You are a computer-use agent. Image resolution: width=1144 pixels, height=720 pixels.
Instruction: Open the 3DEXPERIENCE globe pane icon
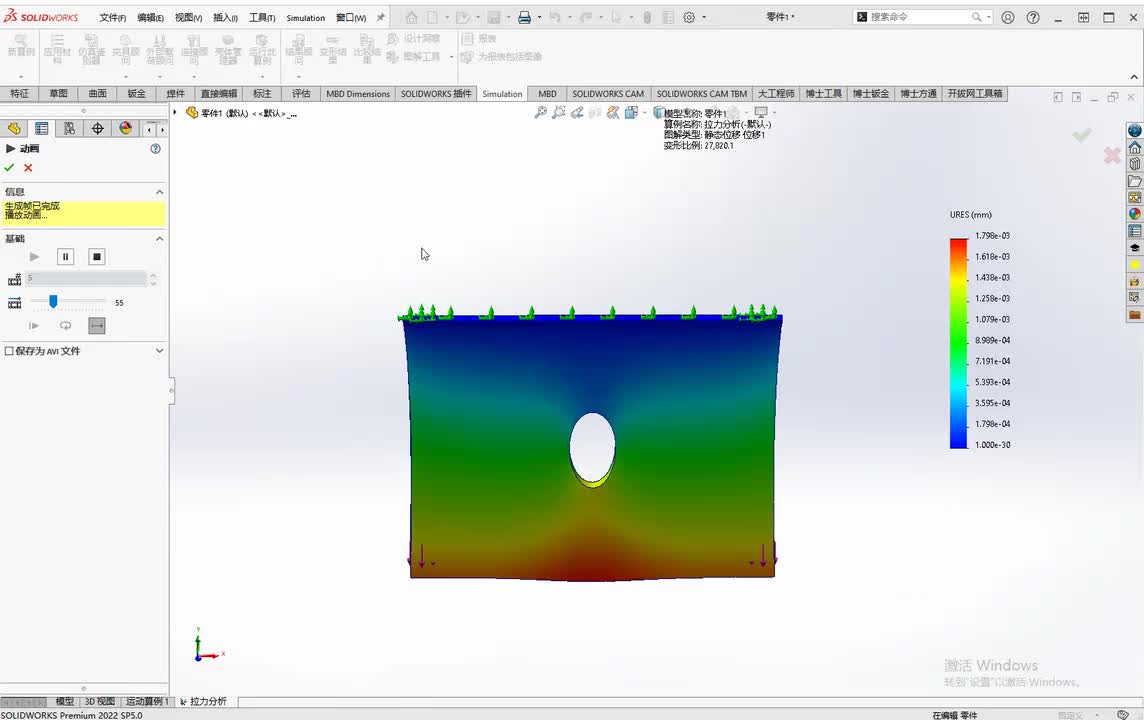coord(1135,131)
